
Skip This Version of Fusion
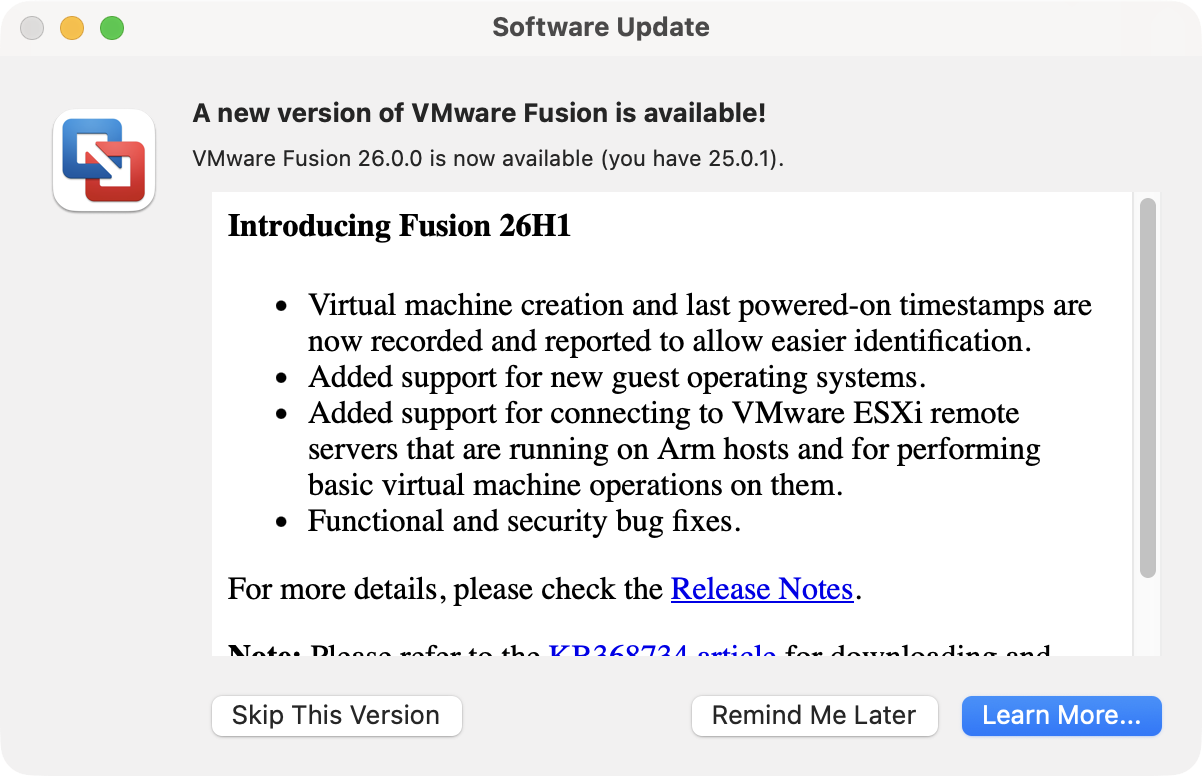click(336, 716)
